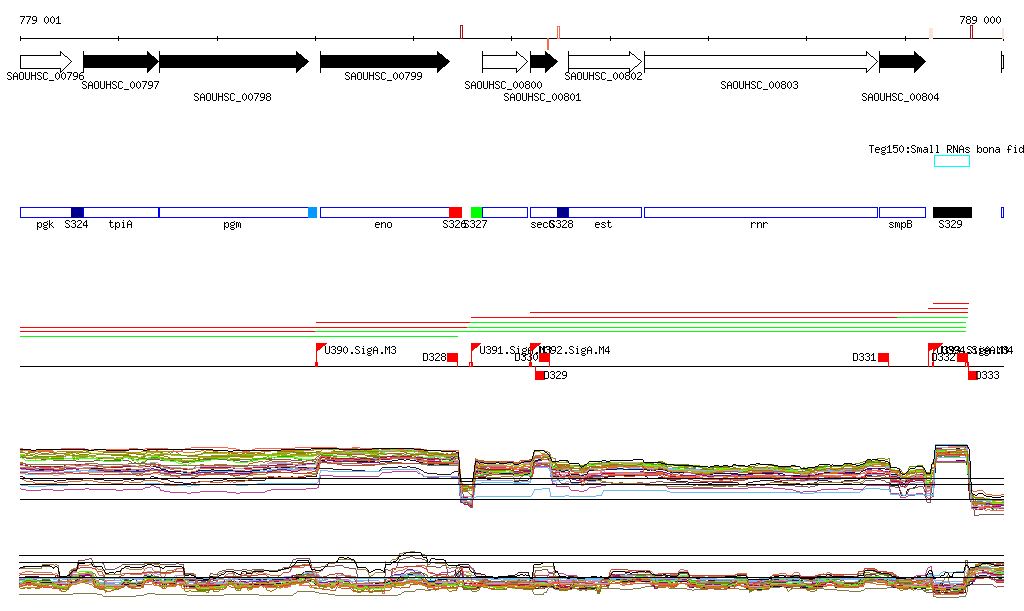This screenshot has width=1024, height=611.
Task: Select the SAOUHSC_00800 white gene arrow
Action: click(x=504, y=61)
